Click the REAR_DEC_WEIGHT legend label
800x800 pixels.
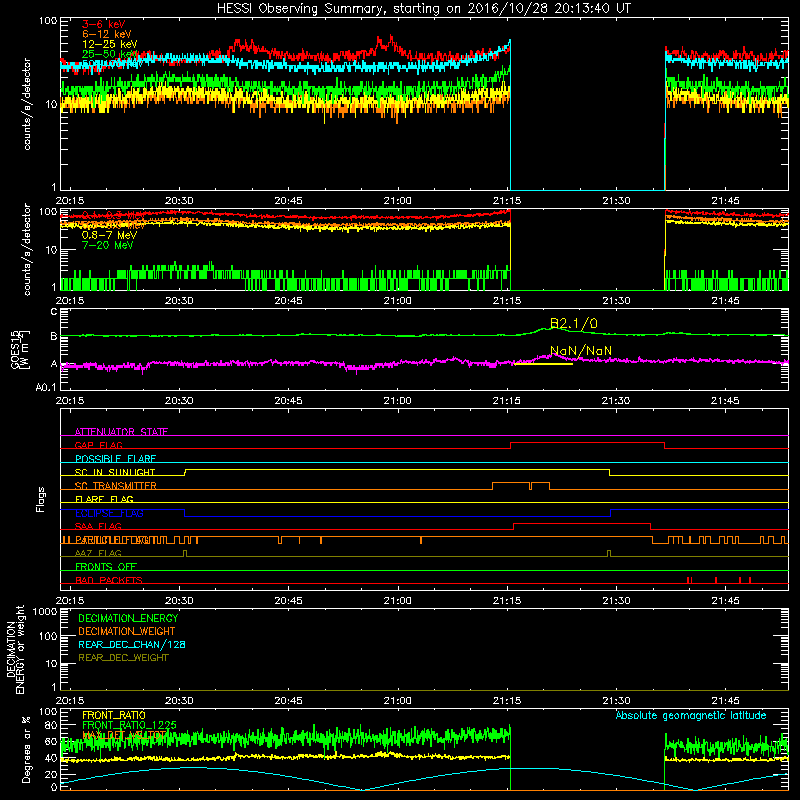(123, 658)
